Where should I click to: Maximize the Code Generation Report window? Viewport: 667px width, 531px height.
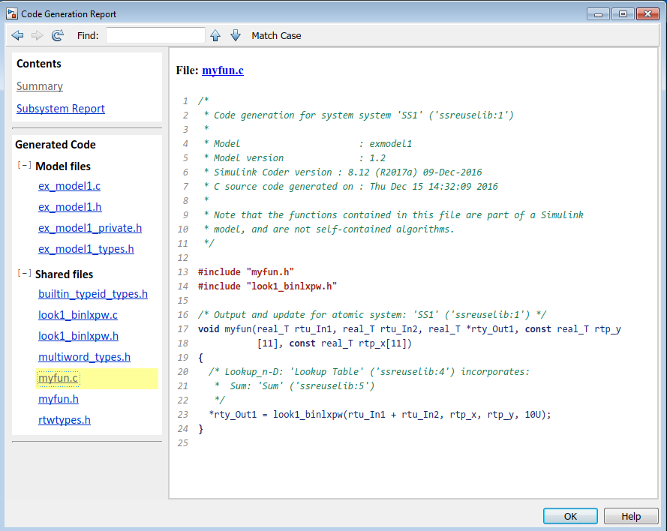click(623, 14)
